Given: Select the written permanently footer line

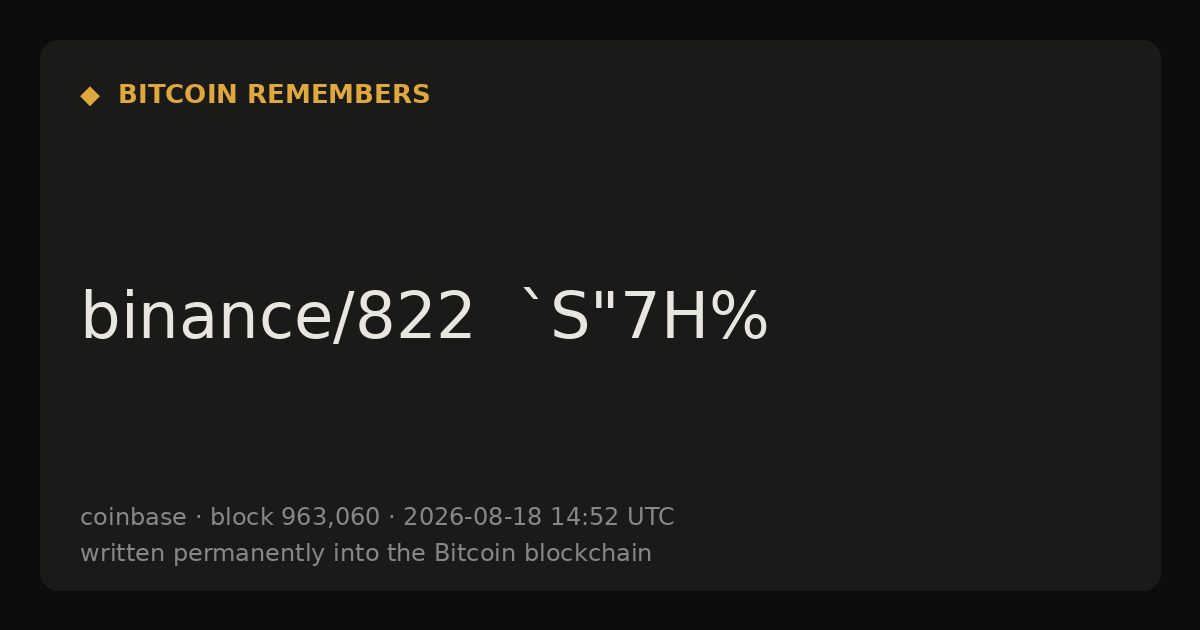Looking at the screenshot, I should point(366,553).
